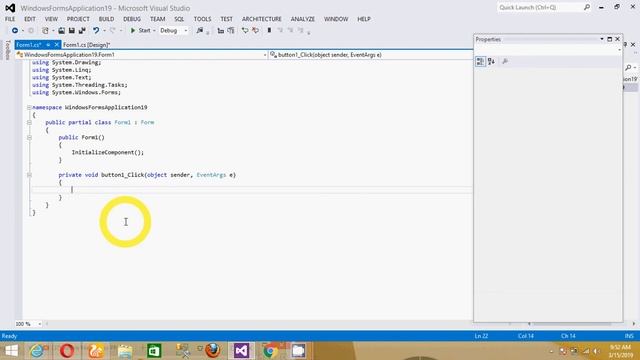The width and height of the screenshot is (640, 360).
Task: Open the EDIT menu
Action: pyautogui.click(x=30, y=19)
